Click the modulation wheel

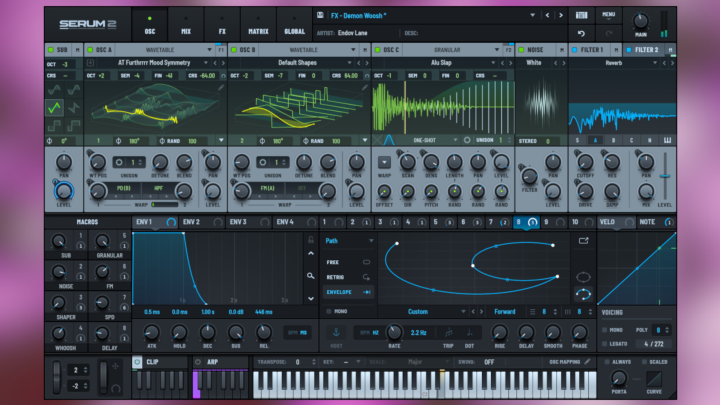104,377
